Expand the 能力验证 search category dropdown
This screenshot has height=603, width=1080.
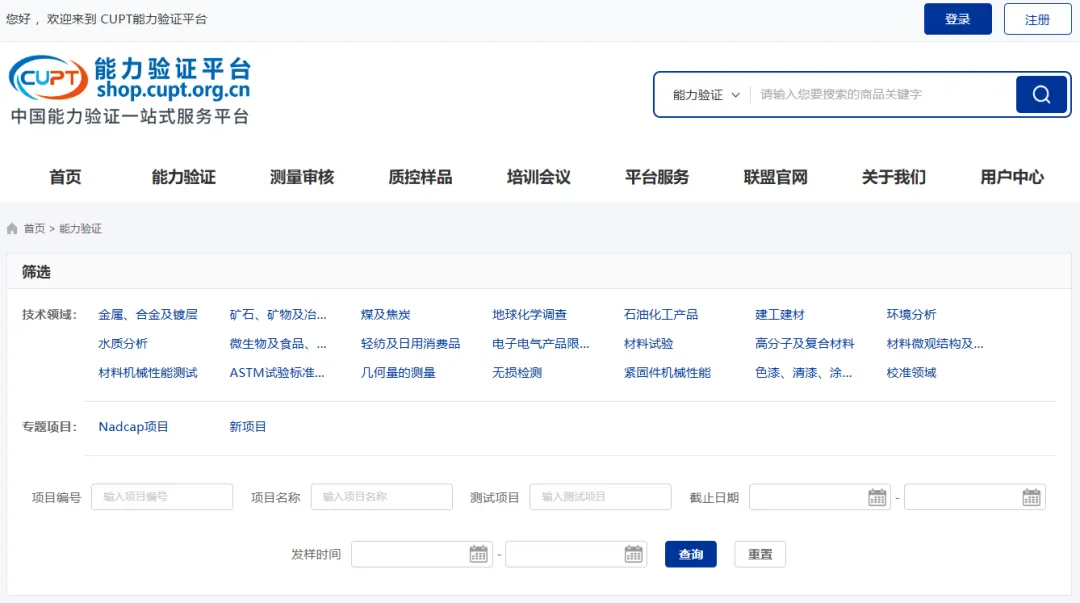click(706, 95)
